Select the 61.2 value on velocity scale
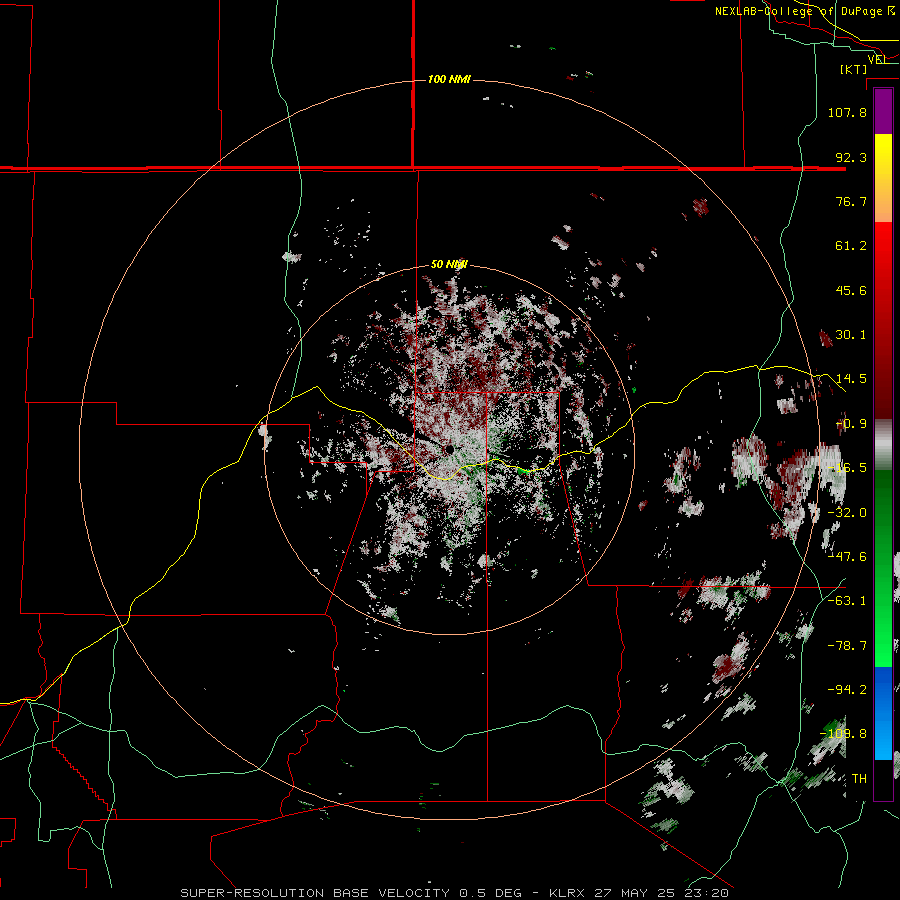Screen dimensions: 900x900 point(851,246)
